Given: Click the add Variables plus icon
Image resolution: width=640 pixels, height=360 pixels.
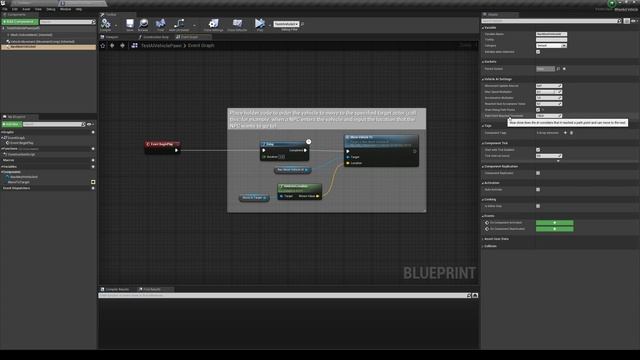Looking at the screenshot, I should click(x=93, y=167).
